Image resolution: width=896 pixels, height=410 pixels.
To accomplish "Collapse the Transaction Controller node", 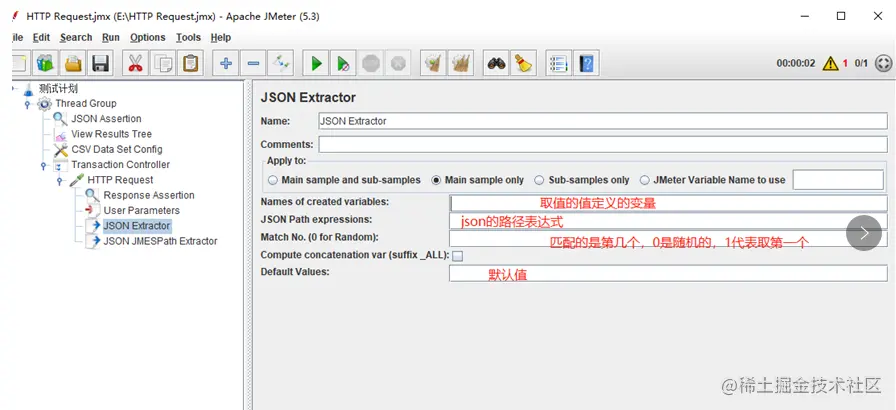I will pyautogui.click(x=43, y=165).
